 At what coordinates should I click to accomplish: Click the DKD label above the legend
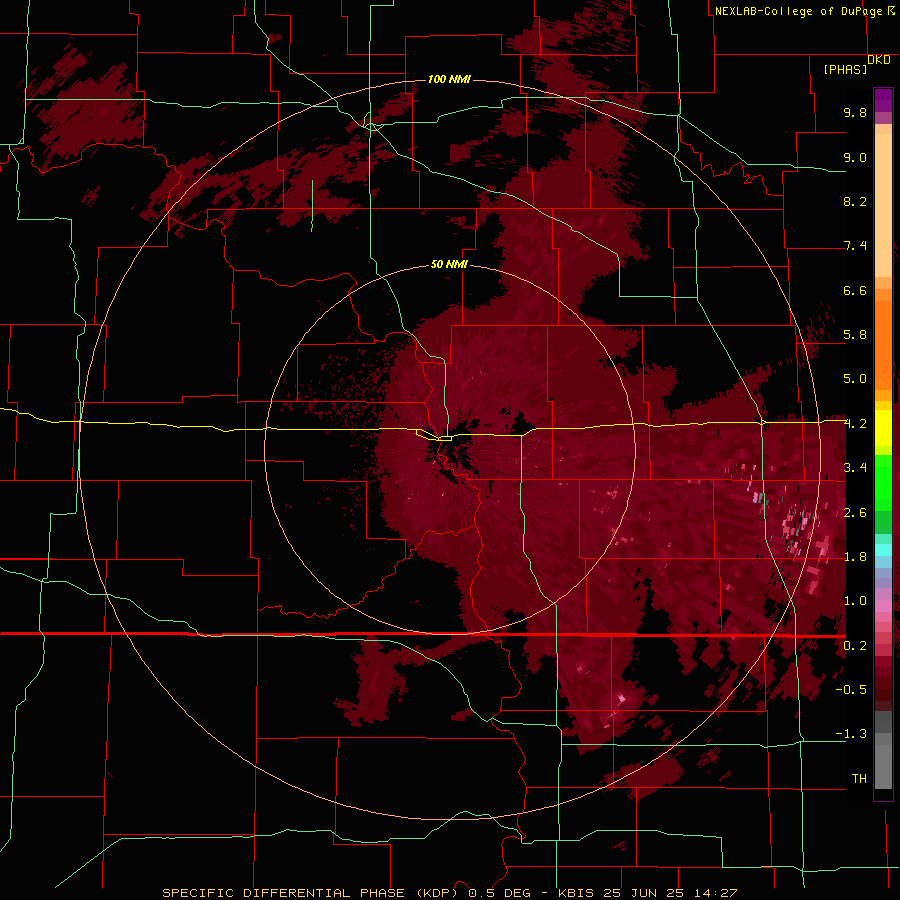pyautogui.click(x=879, y=59)
